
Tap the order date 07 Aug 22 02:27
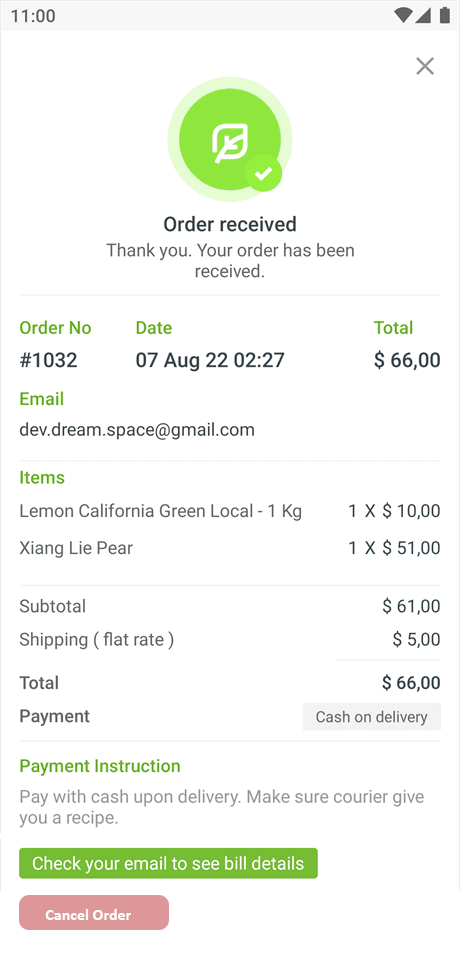click(210, 360)
